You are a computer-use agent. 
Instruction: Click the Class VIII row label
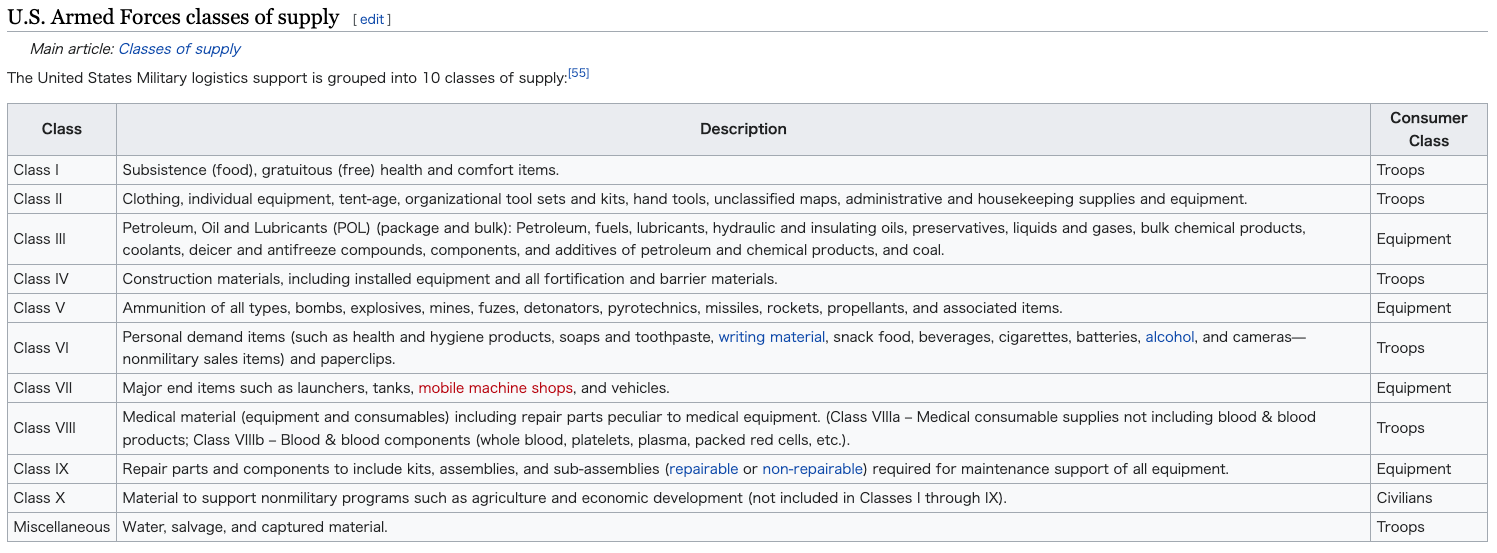[45, 428]
